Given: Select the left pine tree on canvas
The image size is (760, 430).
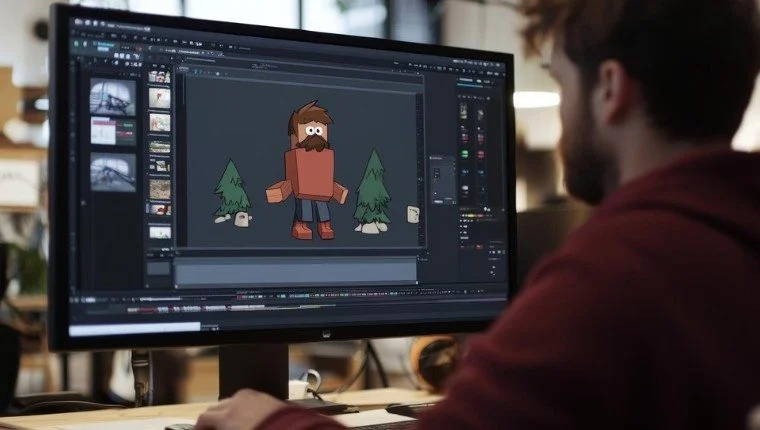Looking at the screenshot, I should [232, 188].
